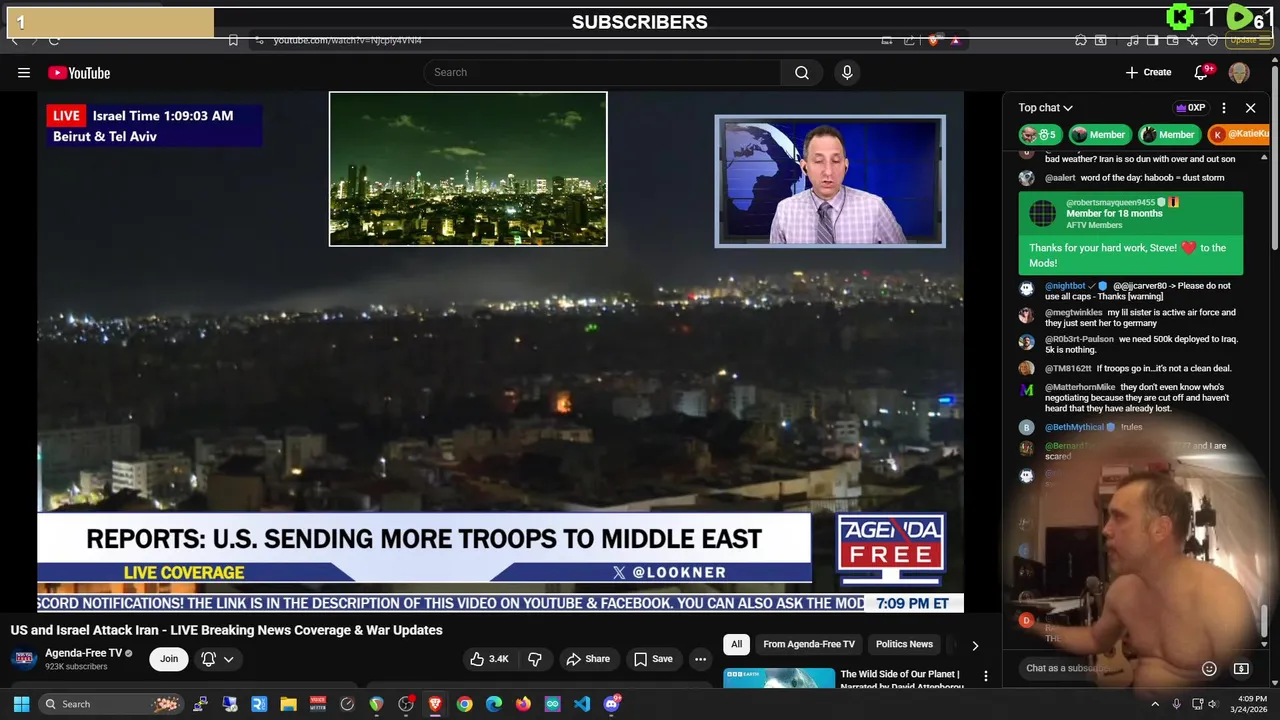Open File Explorer from taskbar
The height and width of the screenshot is (720, 1280).
point(288,704)
